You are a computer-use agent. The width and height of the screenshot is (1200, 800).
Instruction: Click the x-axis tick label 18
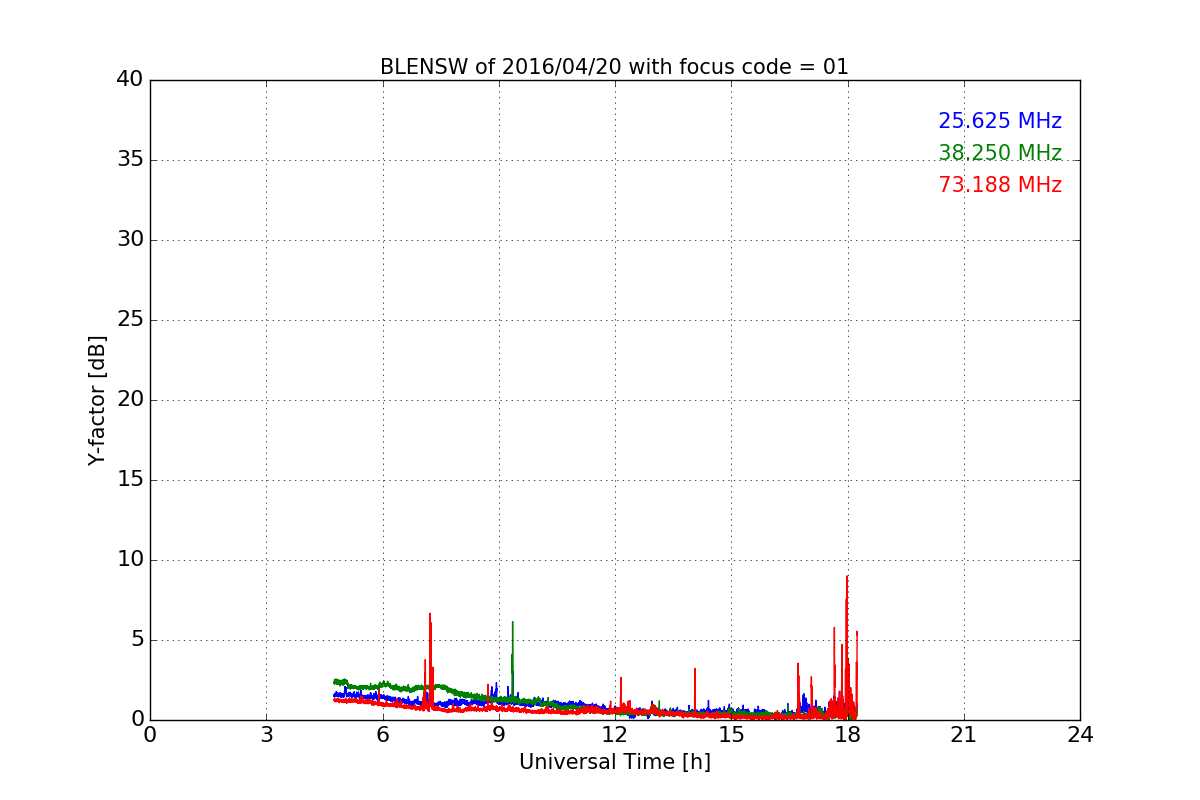point(848,734)
